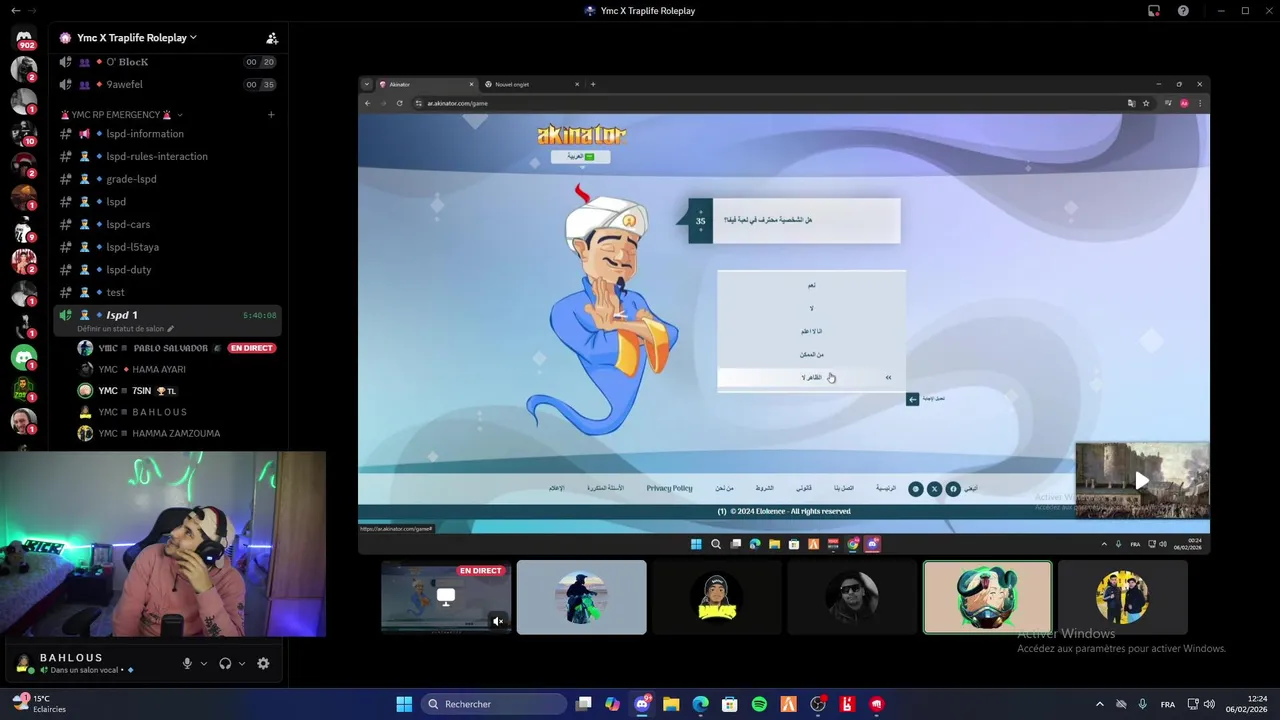Answer لا in the Akinator question
Screen dimensions: 1280x720
pos(811,308)
